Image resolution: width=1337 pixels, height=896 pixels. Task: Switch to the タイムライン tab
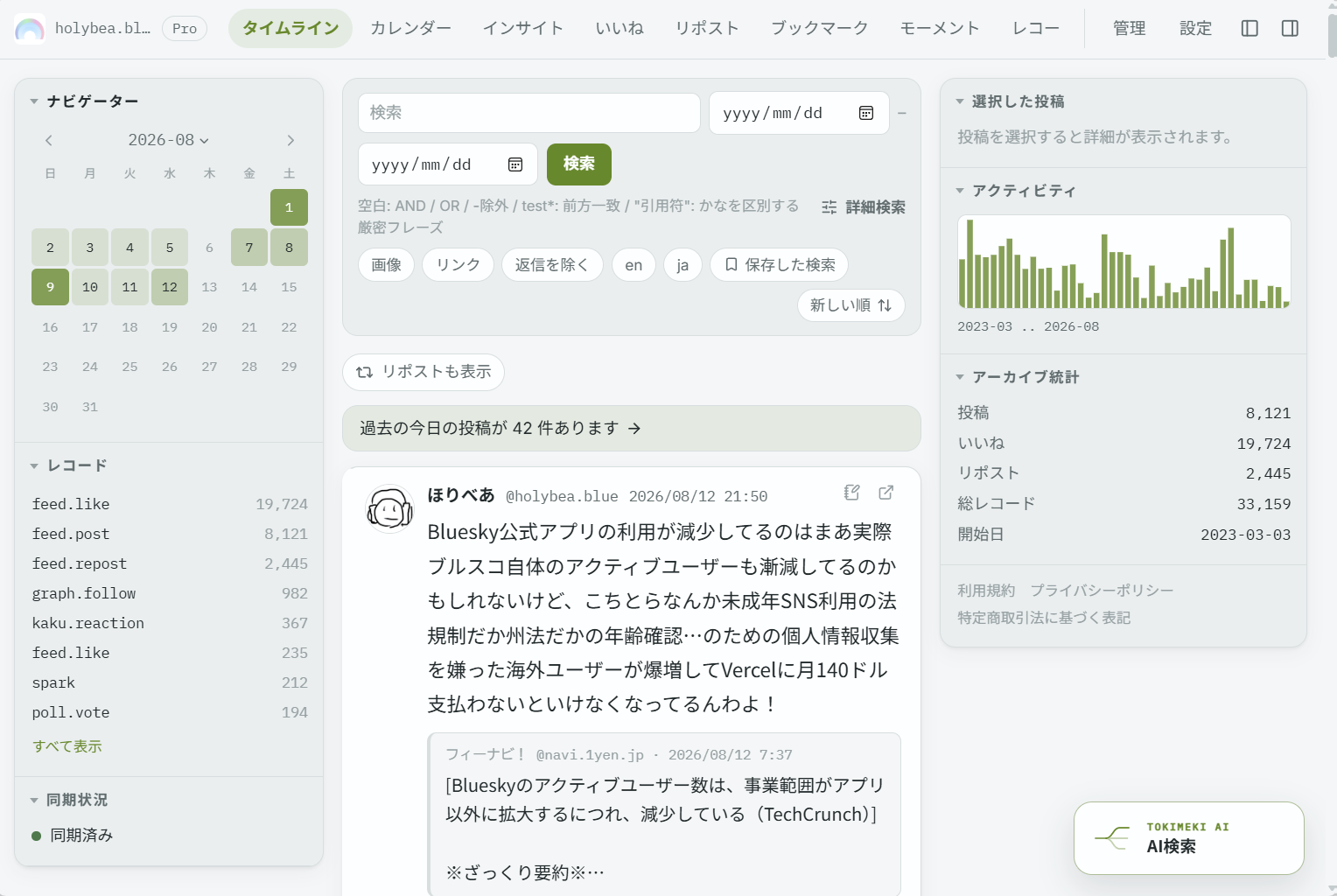tap(290, 28)
